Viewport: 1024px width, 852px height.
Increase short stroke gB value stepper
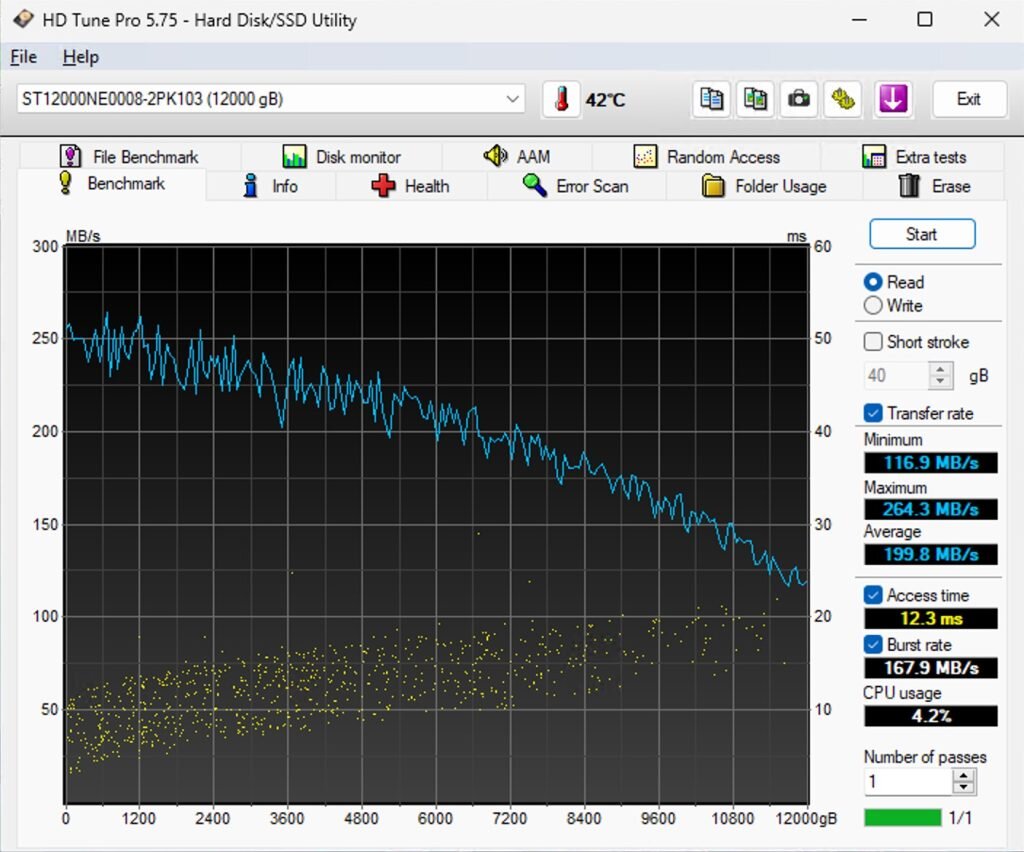point(940,370)
